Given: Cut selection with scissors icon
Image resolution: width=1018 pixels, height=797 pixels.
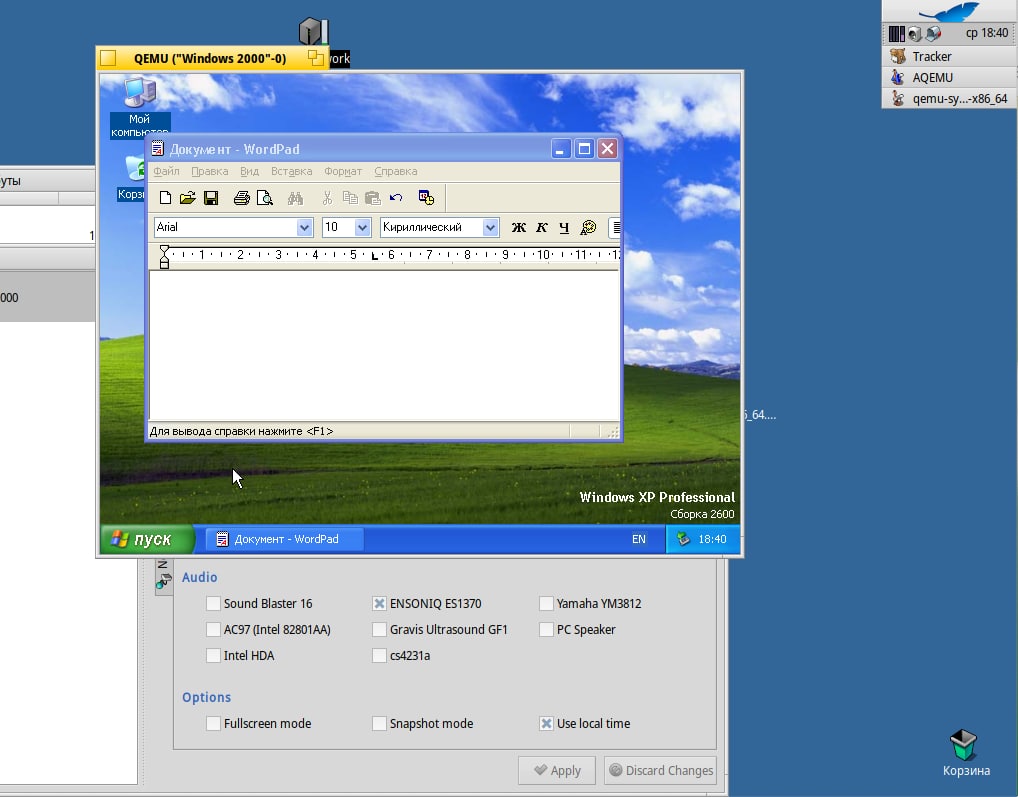Looking at the screenshot, I should (327, 198).
